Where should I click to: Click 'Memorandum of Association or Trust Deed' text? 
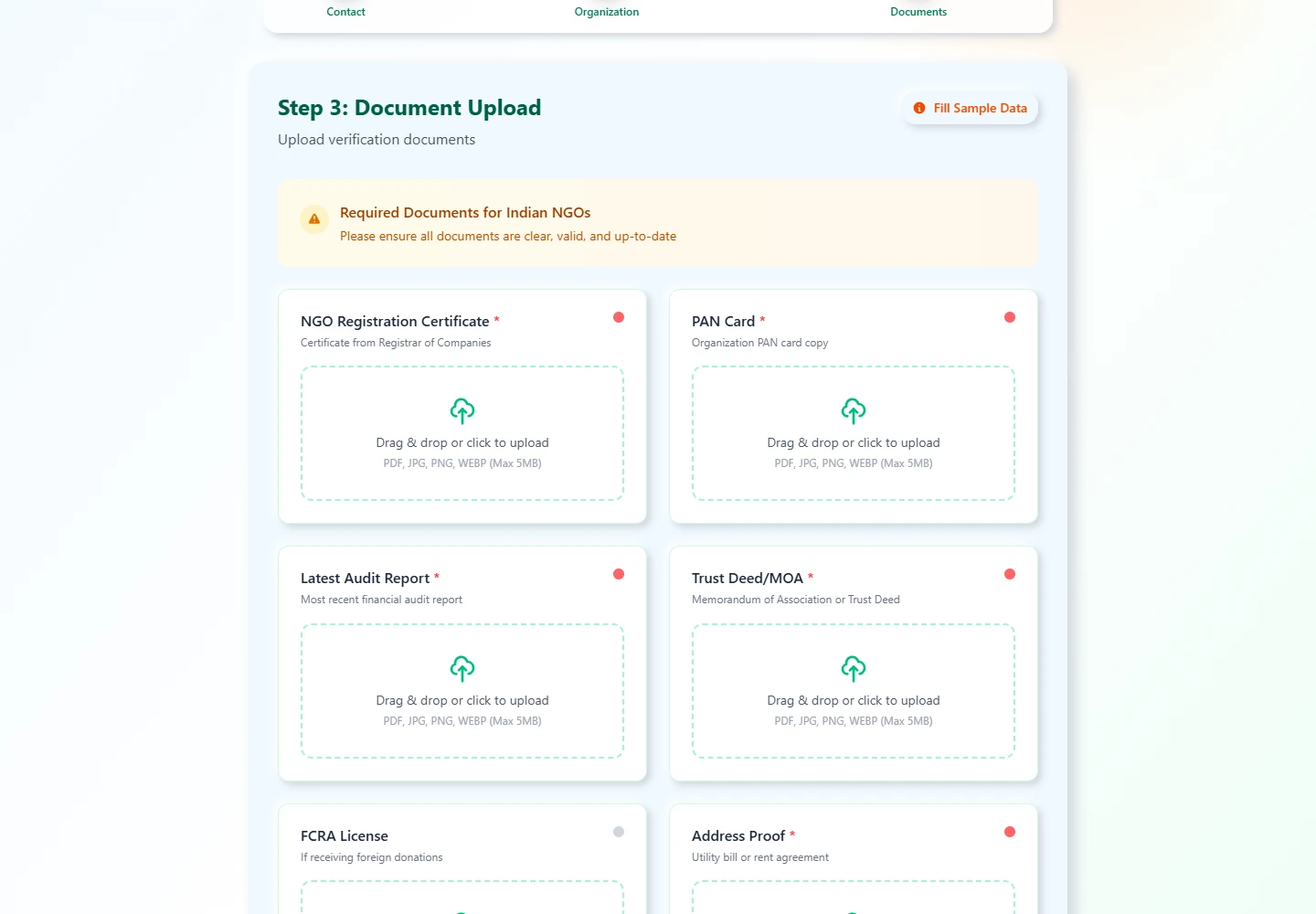point(796,600)
